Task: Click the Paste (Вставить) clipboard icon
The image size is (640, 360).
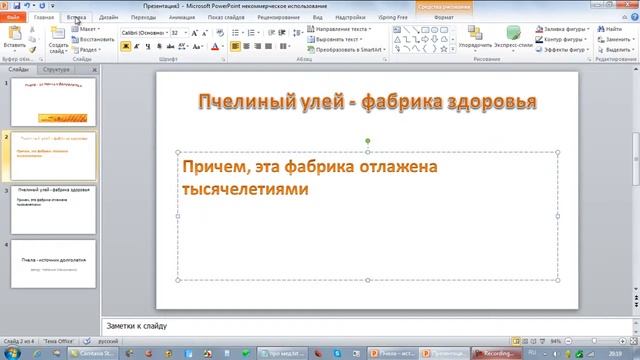Action: pos(15,33)
